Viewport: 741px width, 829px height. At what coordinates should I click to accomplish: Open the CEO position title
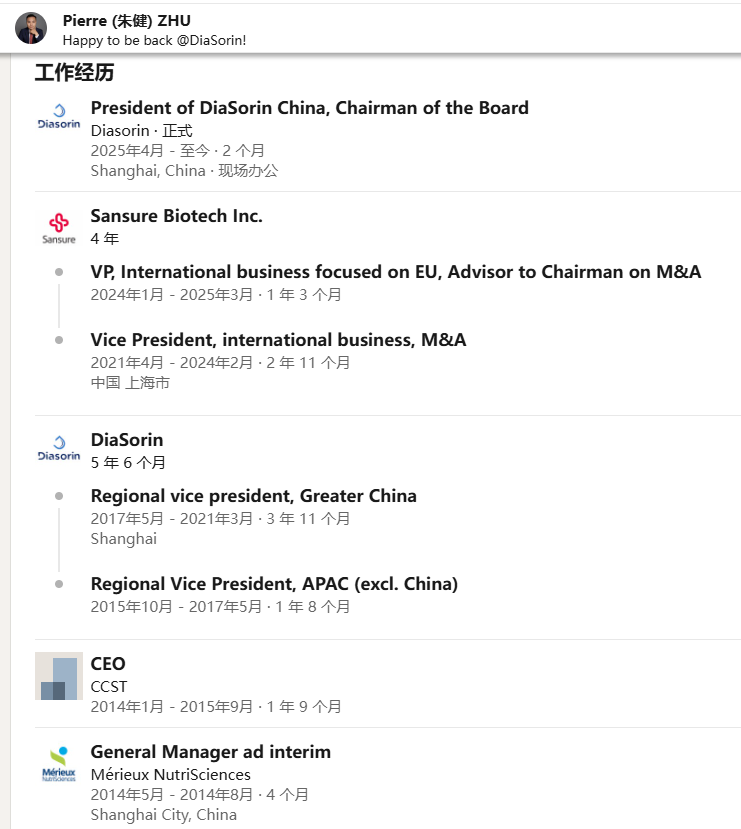coord(108,664)
